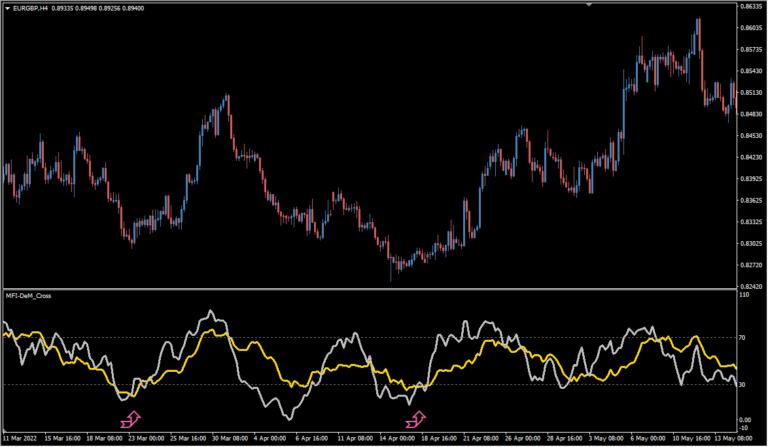Select the 6 Apr 16:00 time label
Viewport: 768px width, 447px height.
315,439
